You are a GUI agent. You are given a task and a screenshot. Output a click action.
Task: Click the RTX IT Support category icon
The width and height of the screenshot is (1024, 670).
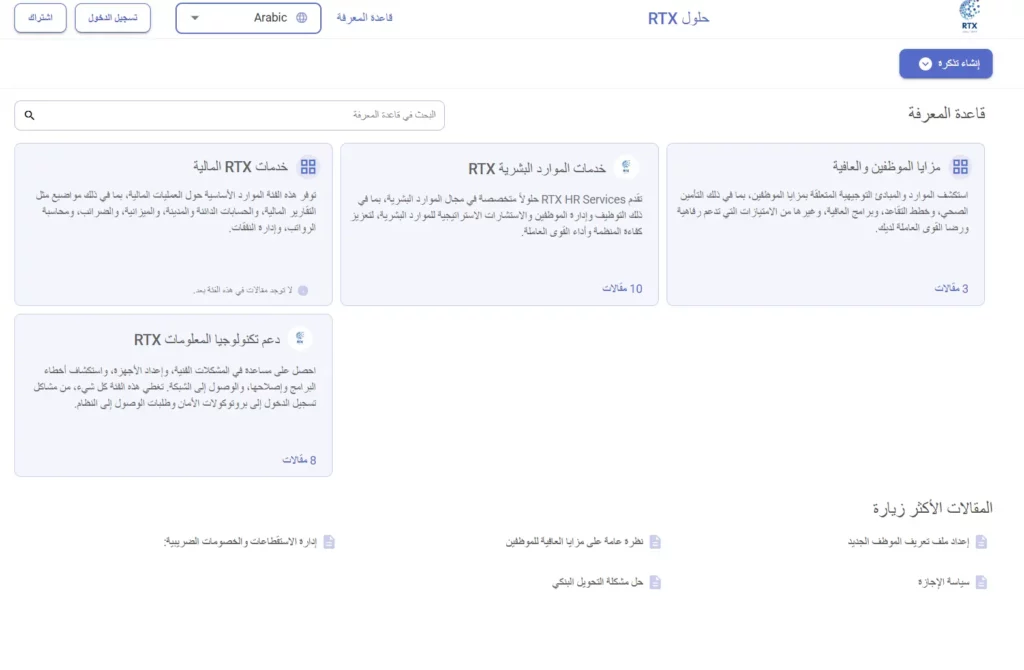pyautogui.click(x=301, y=339)
